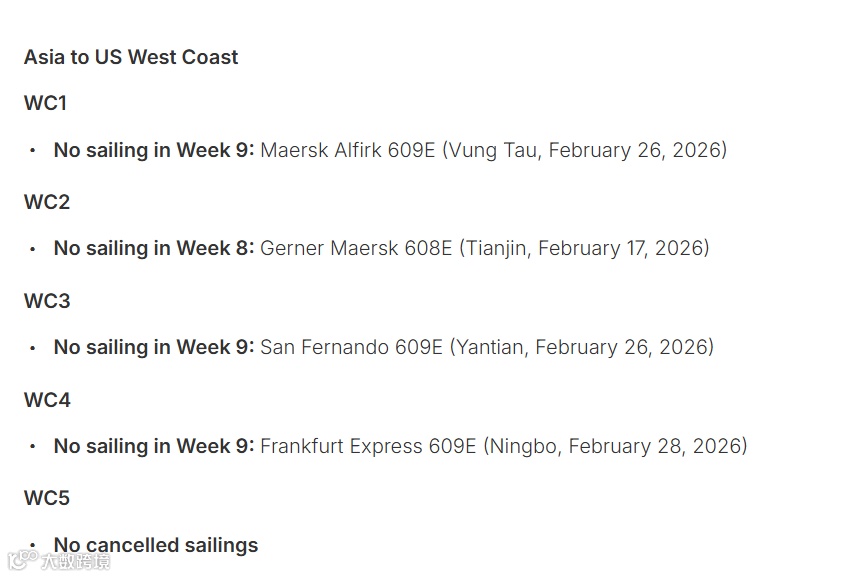This screenshot has width=841, height=577.
Task: Select the WC1 service heading
Action: coord(45,103)
